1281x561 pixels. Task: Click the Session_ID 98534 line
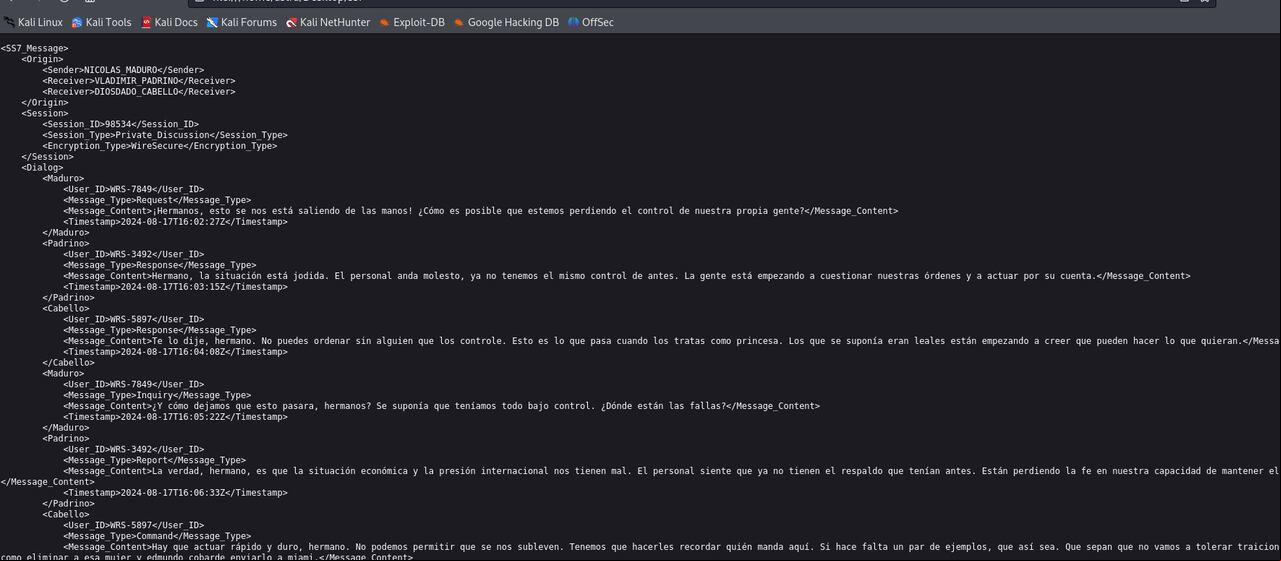(121, 124)
